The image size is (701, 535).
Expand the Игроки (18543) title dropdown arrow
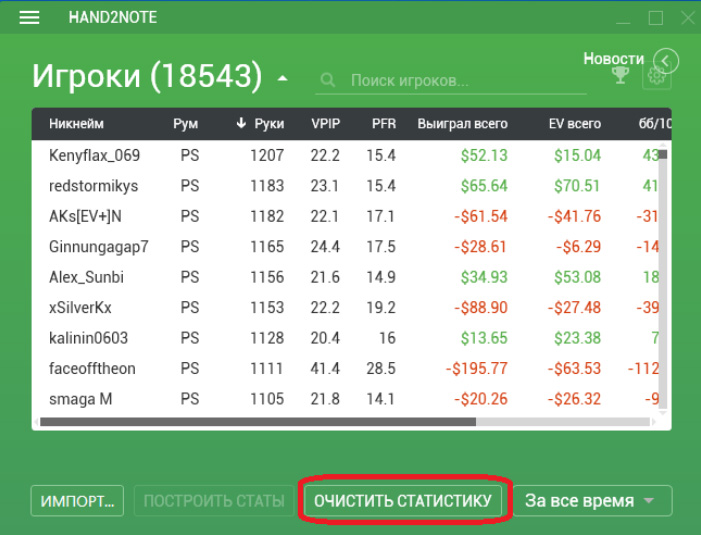click(x=282, y=79)
